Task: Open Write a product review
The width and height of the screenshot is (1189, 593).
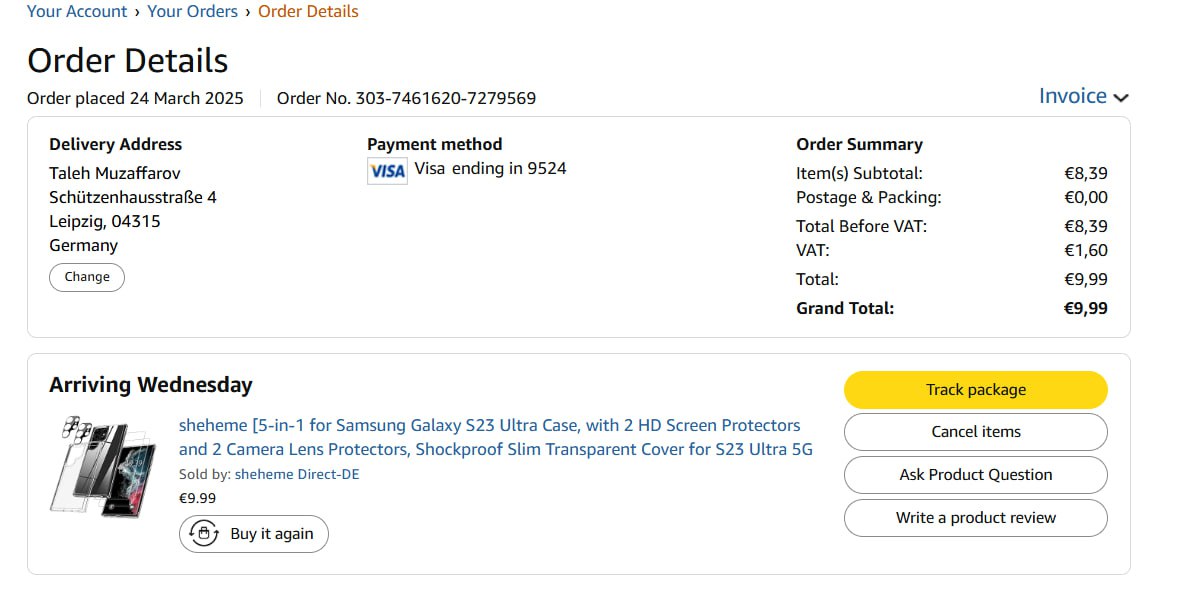Action: pyautogui.click(x=975, y=518)
